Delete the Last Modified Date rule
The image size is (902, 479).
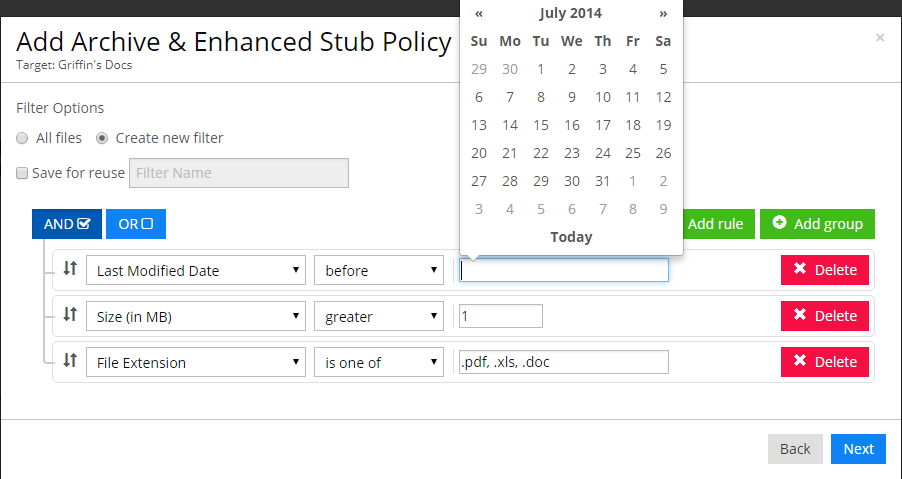(x=825, y=270)
